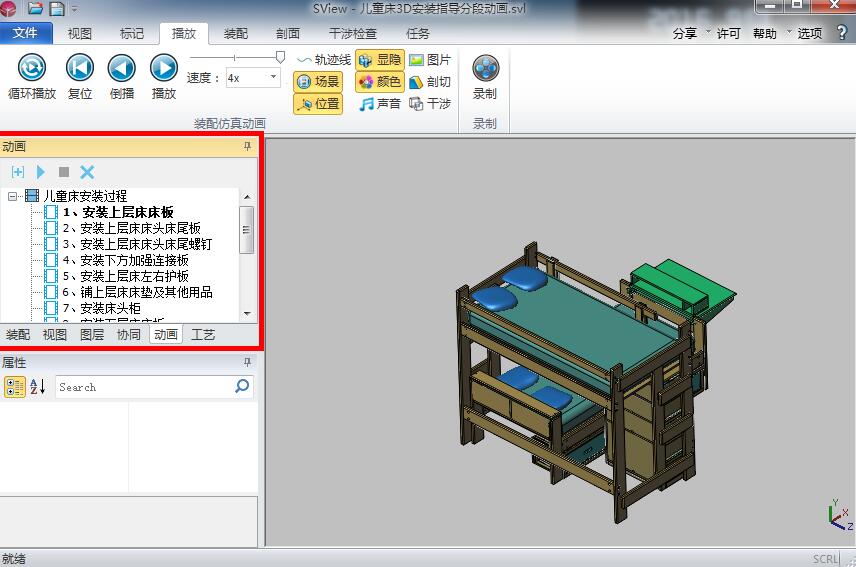Switch to the 装配 ribbon tab
The image size is (856, 567).
[x=236, y=34]
